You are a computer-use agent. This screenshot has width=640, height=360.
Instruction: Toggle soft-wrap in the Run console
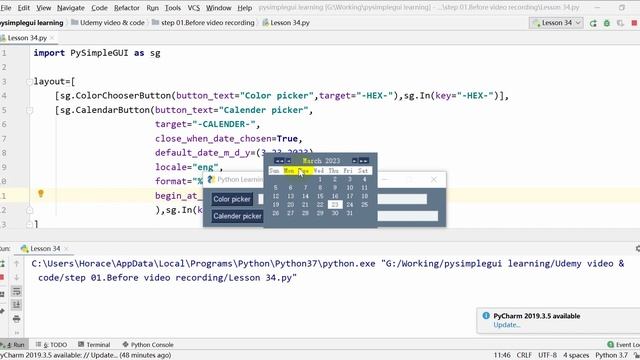[16, 291]
